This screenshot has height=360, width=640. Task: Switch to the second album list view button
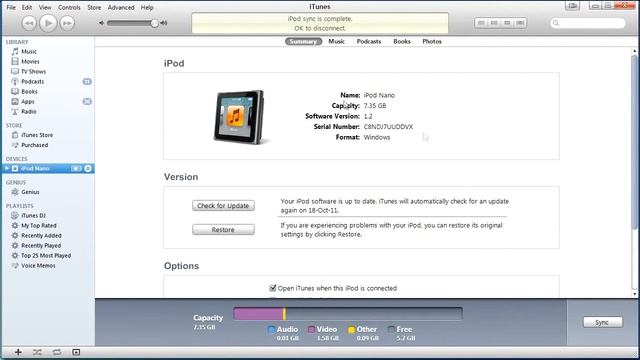click(x=494, y=23)
